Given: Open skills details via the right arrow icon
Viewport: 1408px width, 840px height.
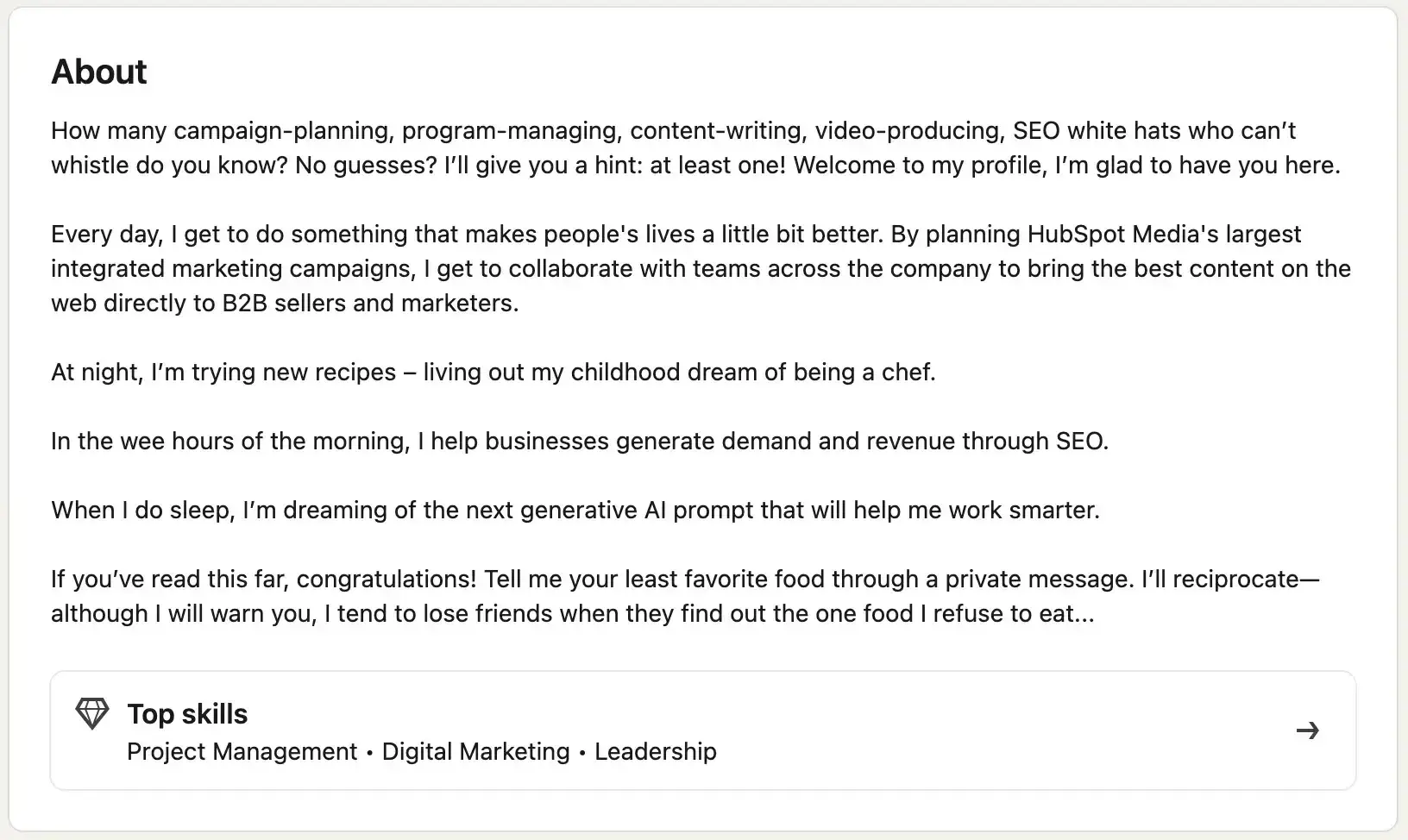Looking at the screenshot, I should [1307, 730].
